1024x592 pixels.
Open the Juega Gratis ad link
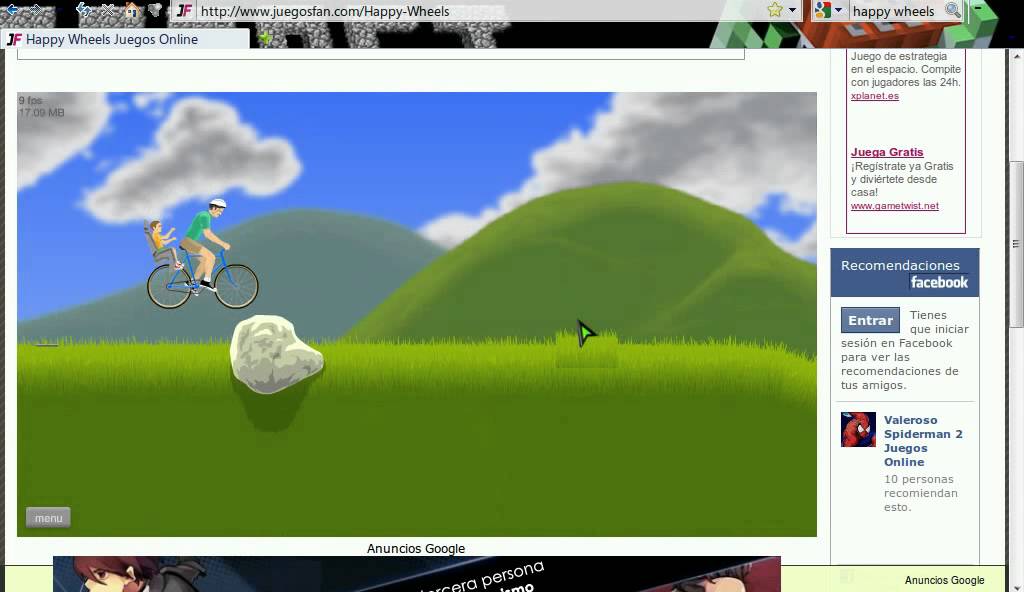pos(887,152)
